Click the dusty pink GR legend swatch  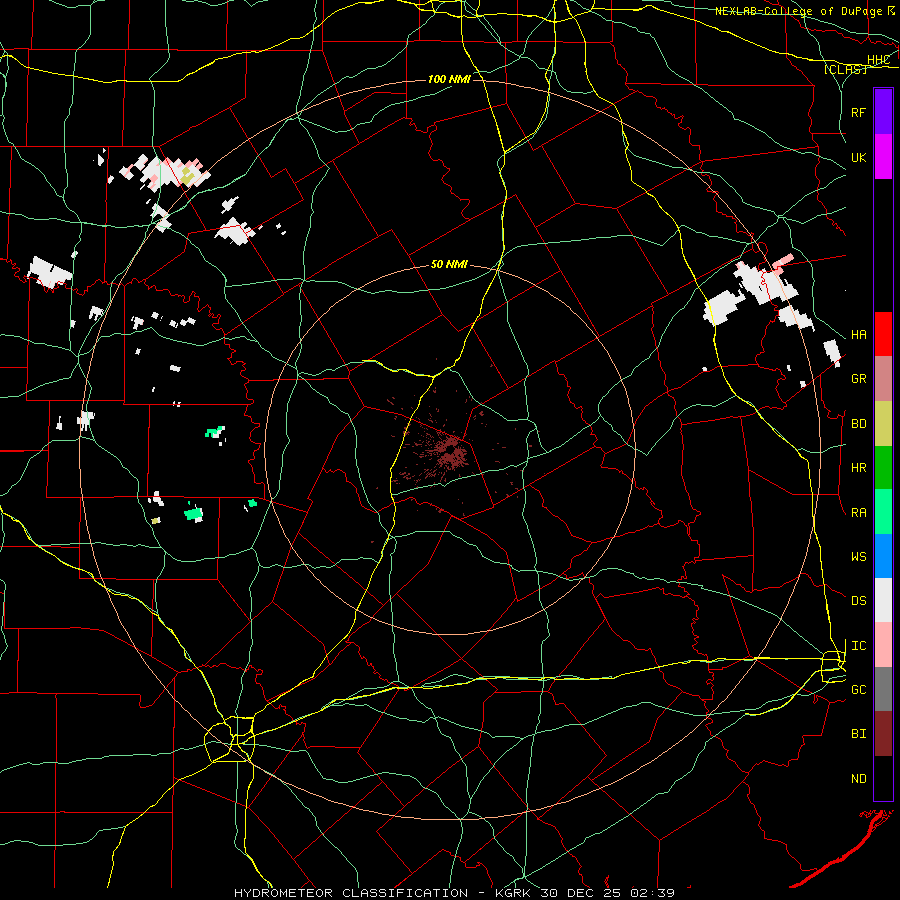pyautogui.click(x=883, y=379)
